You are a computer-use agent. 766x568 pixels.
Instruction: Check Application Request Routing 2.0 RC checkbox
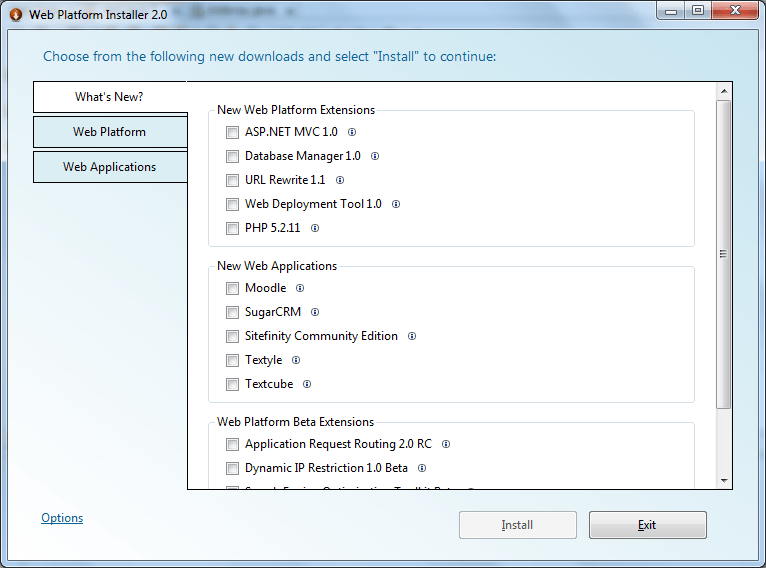pyautogui.click(x=233, y=444)
